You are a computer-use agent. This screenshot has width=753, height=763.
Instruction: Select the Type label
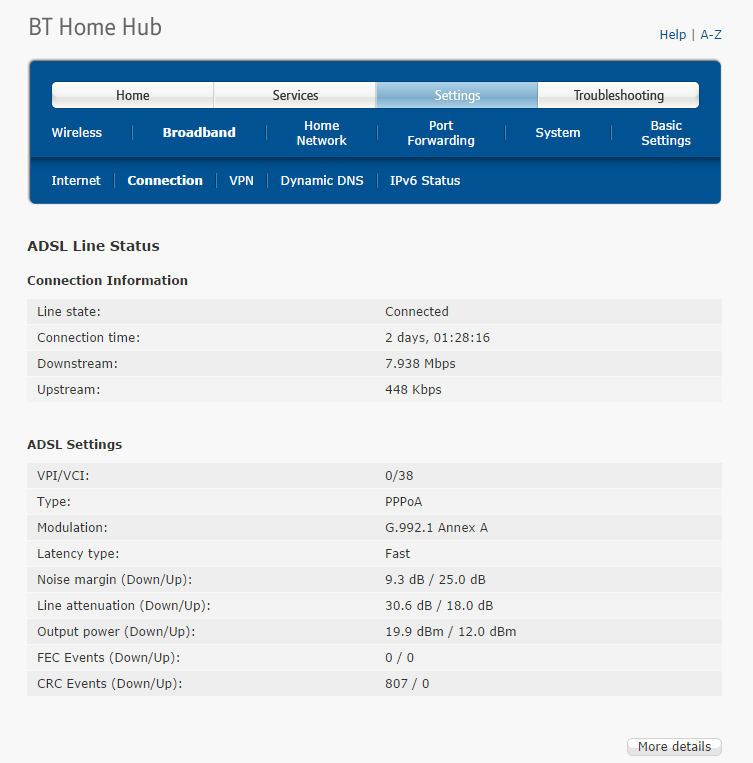click(54, 502)
